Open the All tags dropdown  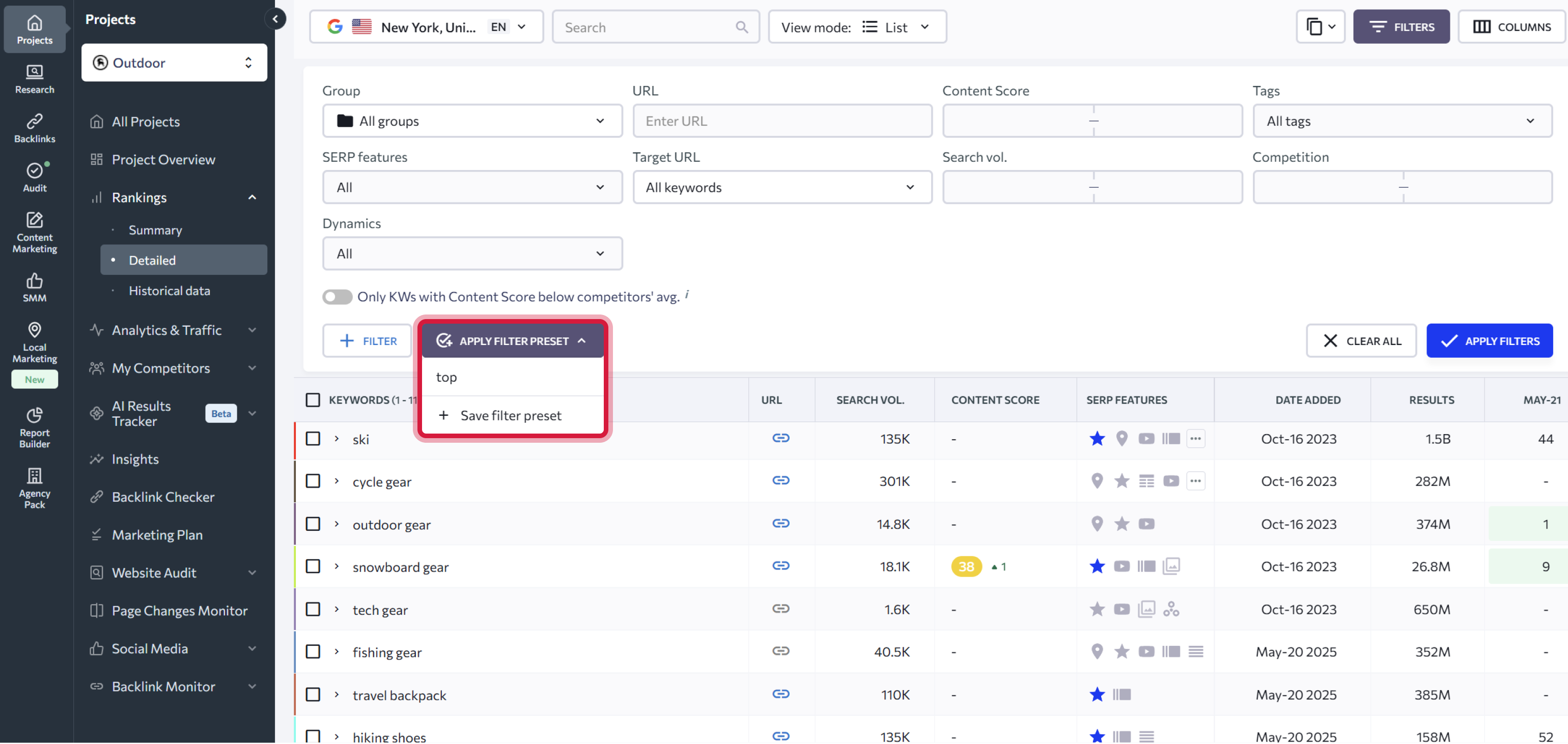(1403, 121)
